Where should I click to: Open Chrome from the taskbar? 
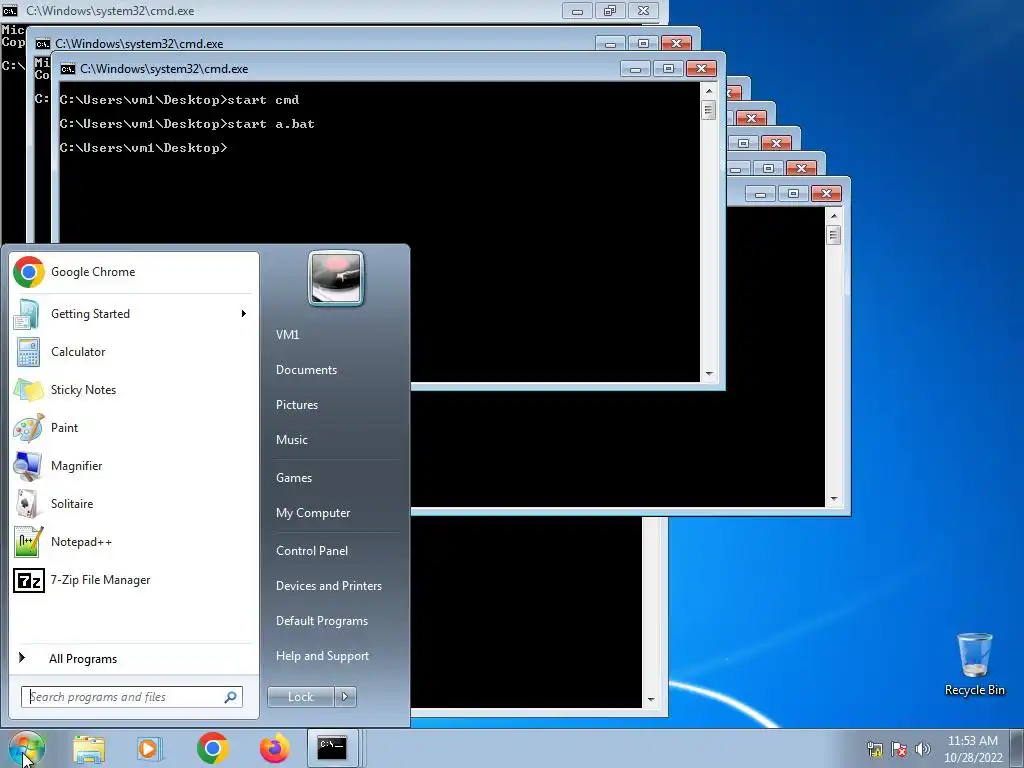(x=212, y=748)
